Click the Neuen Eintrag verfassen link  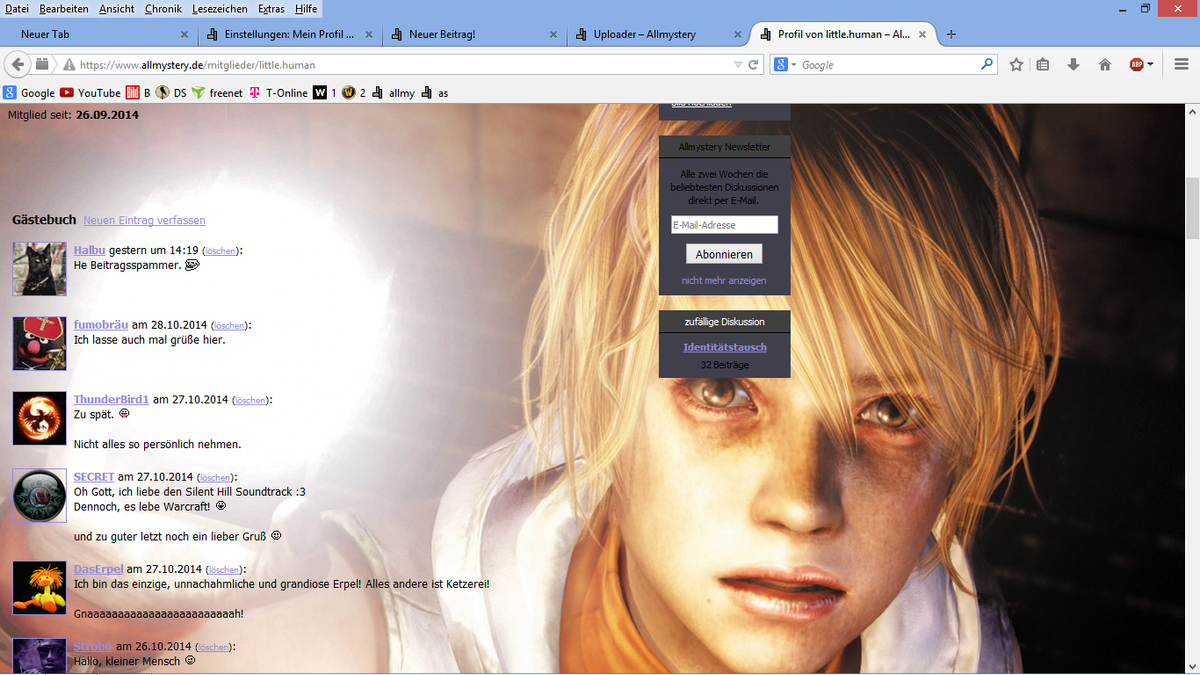pyautogui.click(x=144, y=220)
